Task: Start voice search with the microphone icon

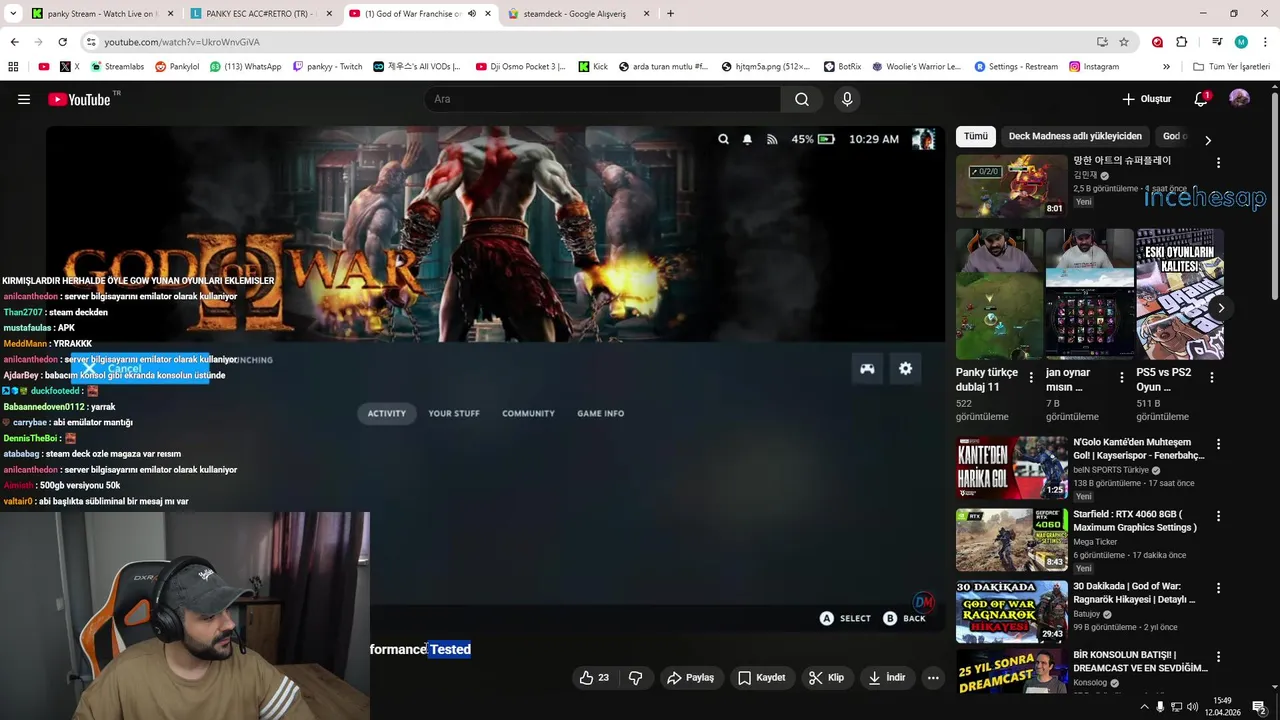Action: click(847, 99)
